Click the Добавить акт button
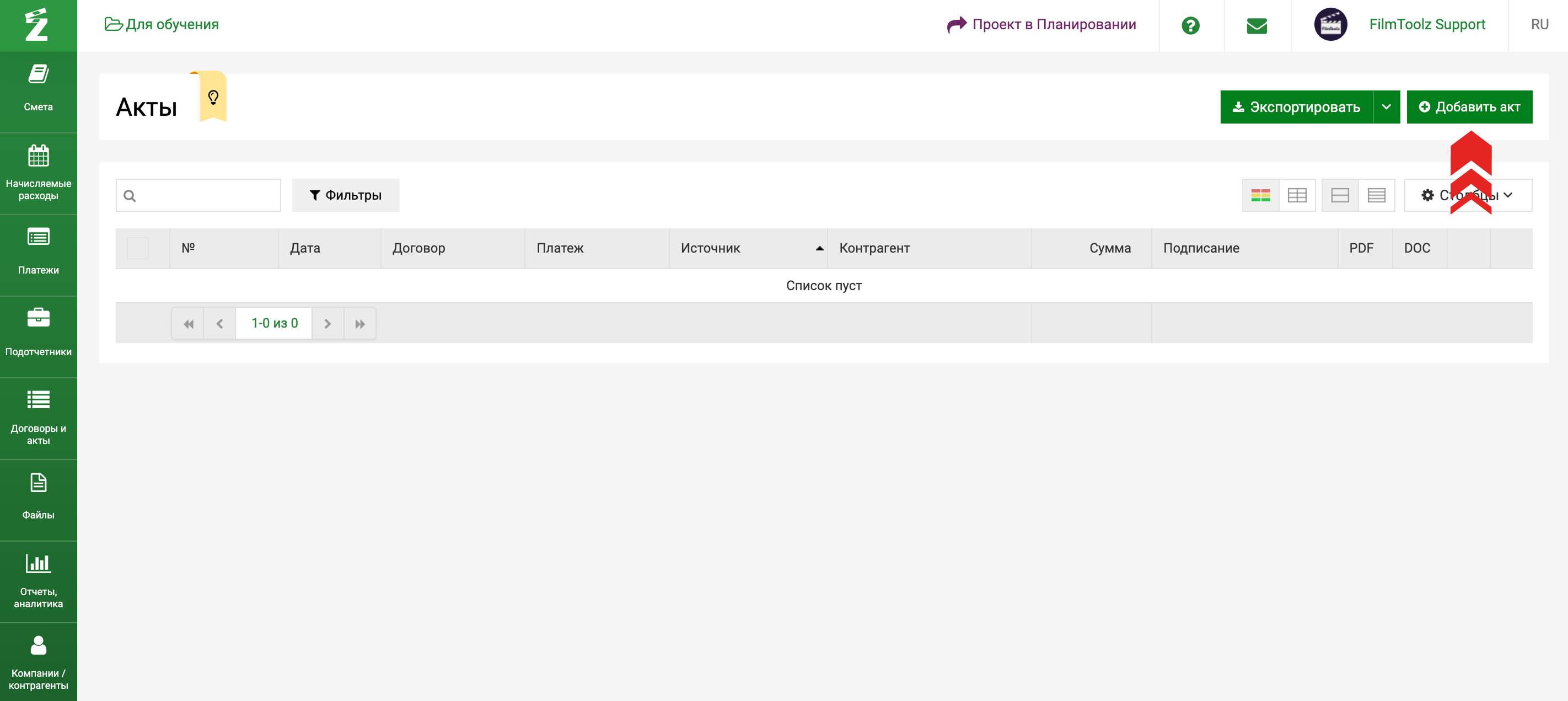 [x=1469, y=107]
